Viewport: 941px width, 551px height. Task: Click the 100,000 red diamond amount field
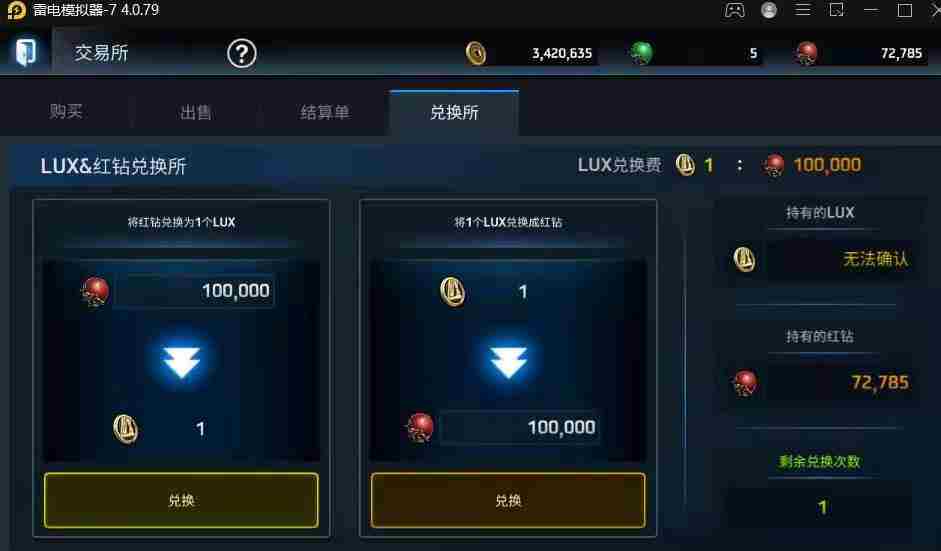pyautogui.click(x=194, y=291)
